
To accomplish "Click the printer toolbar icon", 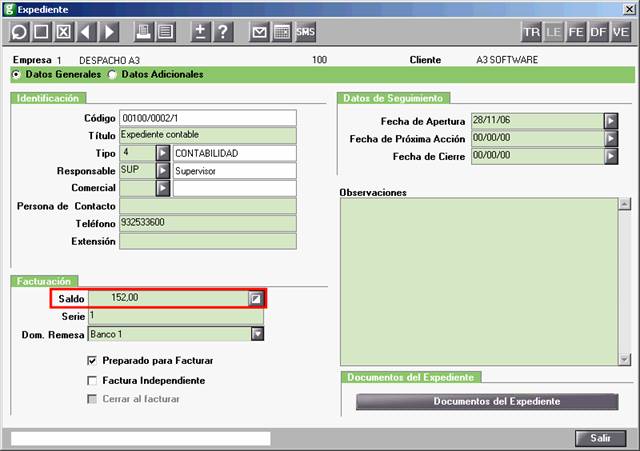I will tap(143, 32).
